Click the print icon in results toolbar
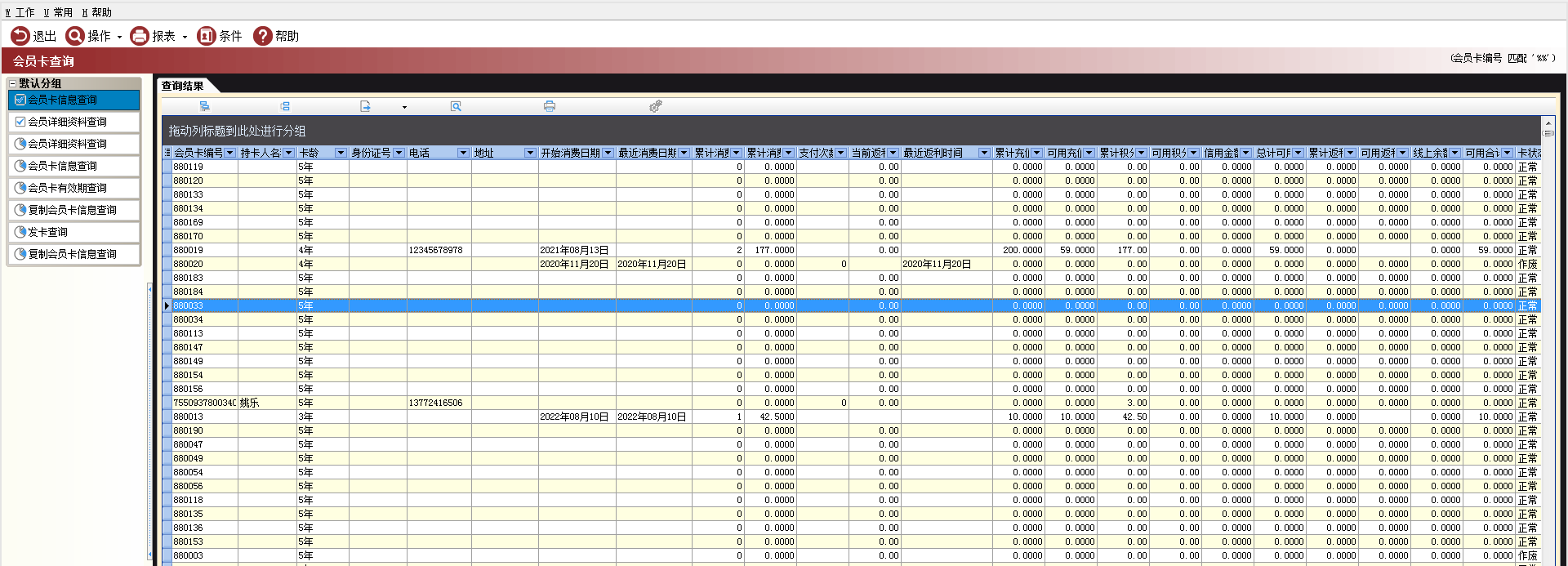The height and width of the screenshot is (566, 1568). [550, 106]
